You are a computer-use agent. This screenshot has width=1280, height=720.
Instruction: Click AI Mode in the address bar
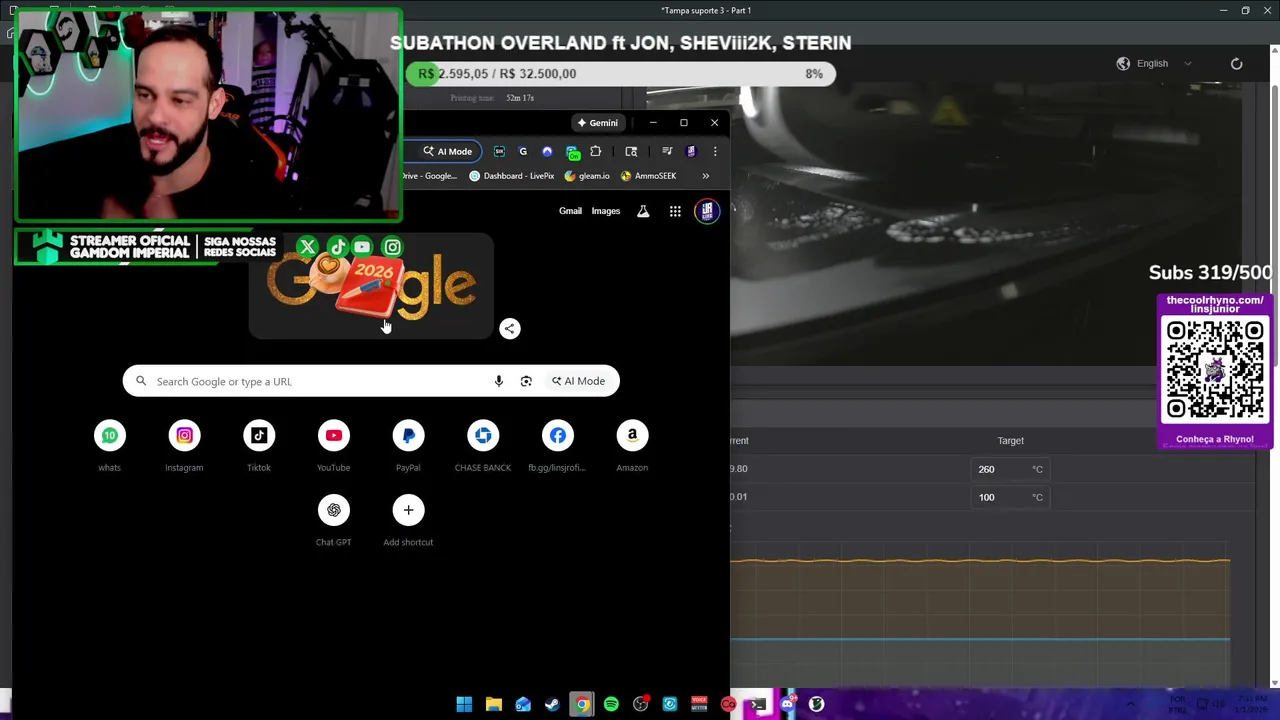[x=447, y=152]
